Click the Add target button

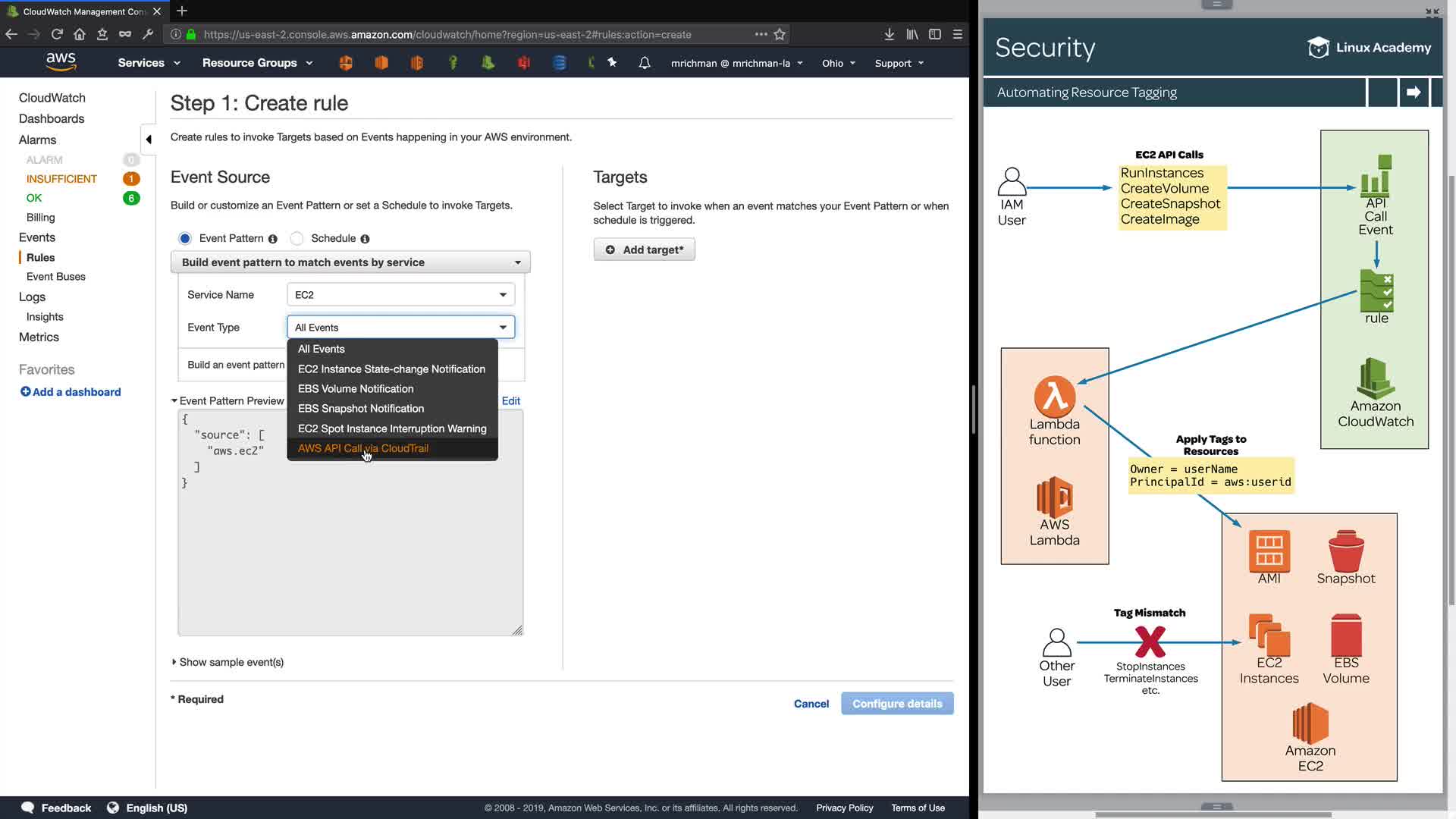tap(644, 249)
